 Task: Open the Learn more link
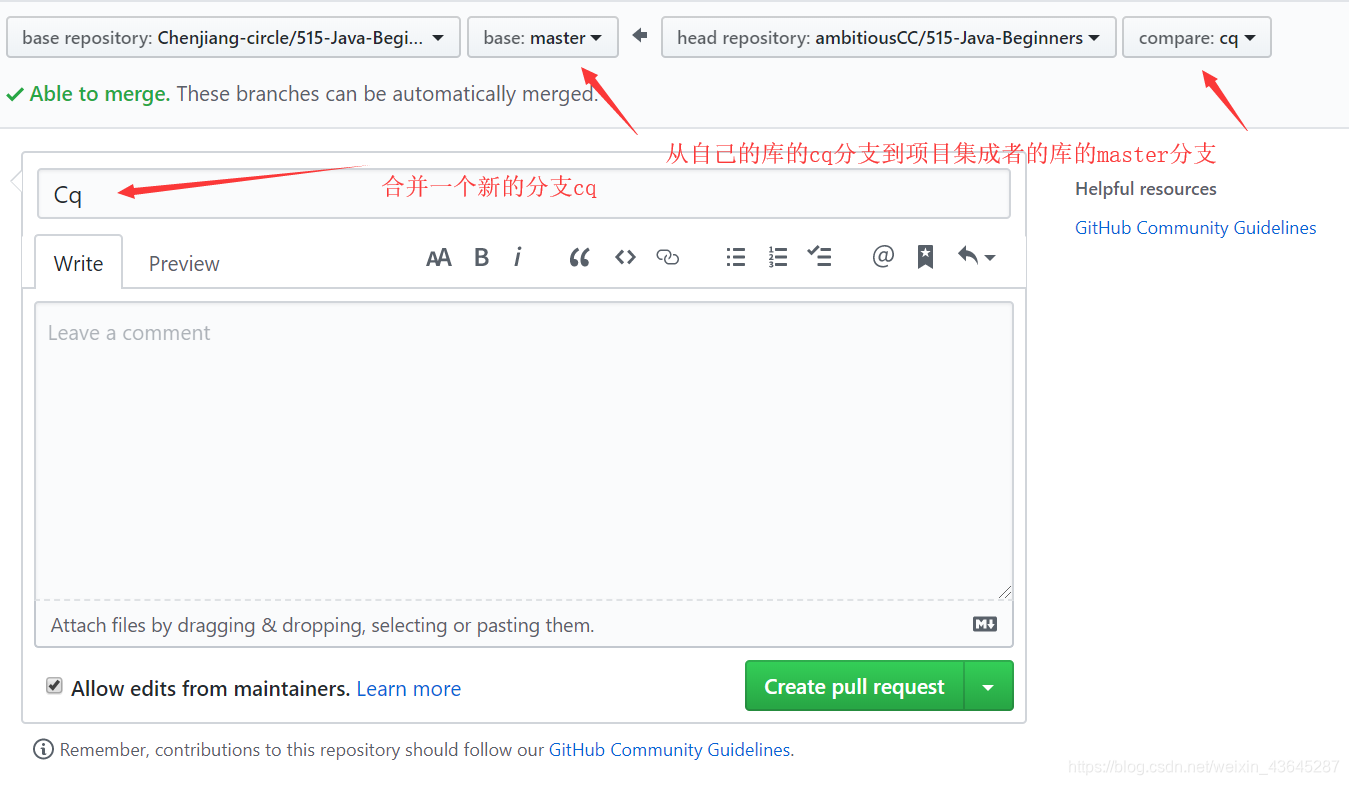[x=408, y=689]
